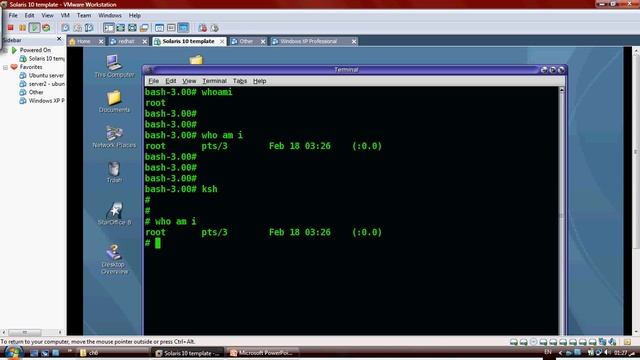The height and width of the screenshot is (360, 640).
Task: Switch to the redhat tab
Action: click(x=126, y=41)
